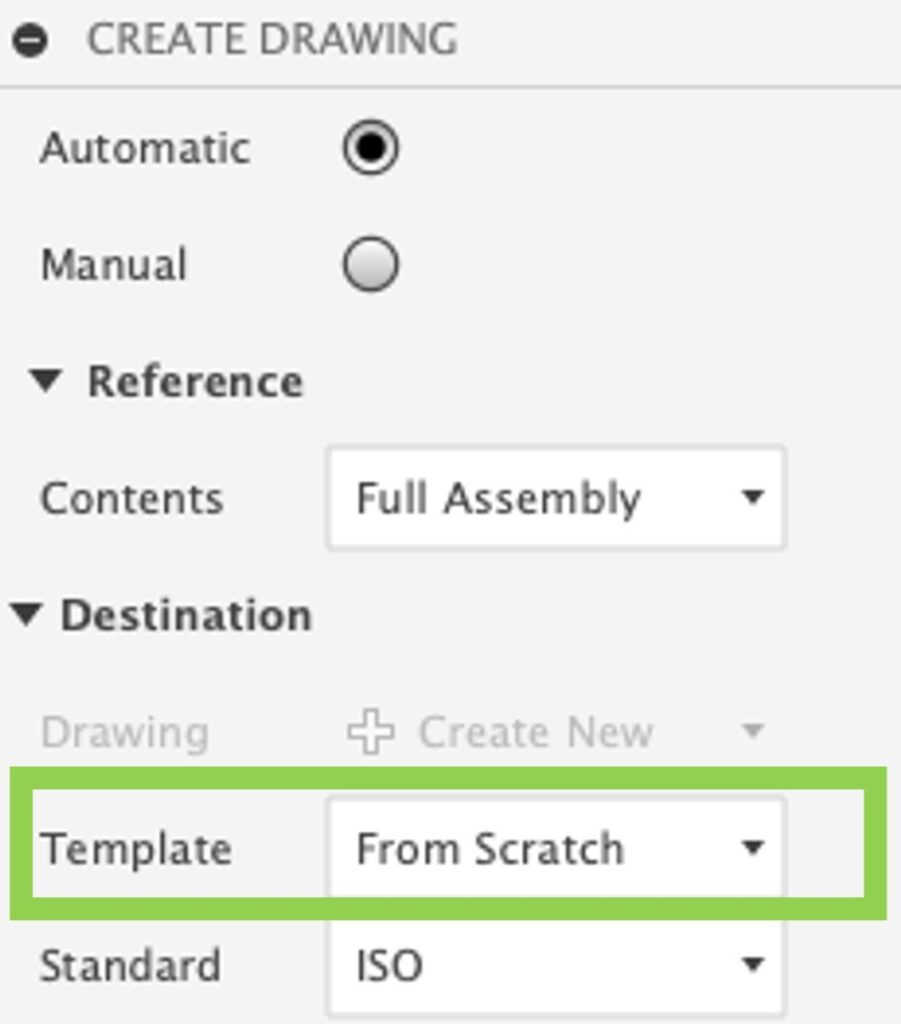The width and height of the screenshot is (901, 1024).
Task: Collapse the Reference section triangle
Action: [46, 381]
